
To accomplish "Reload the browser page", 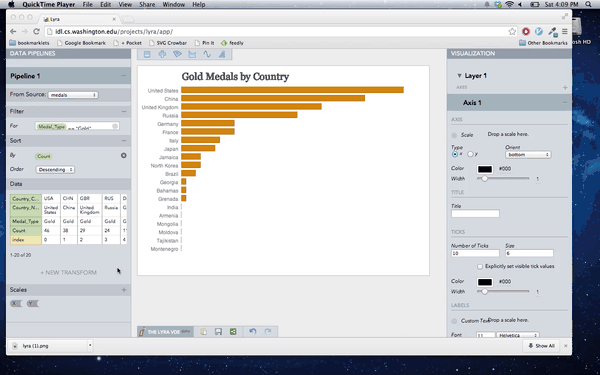I will (x=36, y=31).
